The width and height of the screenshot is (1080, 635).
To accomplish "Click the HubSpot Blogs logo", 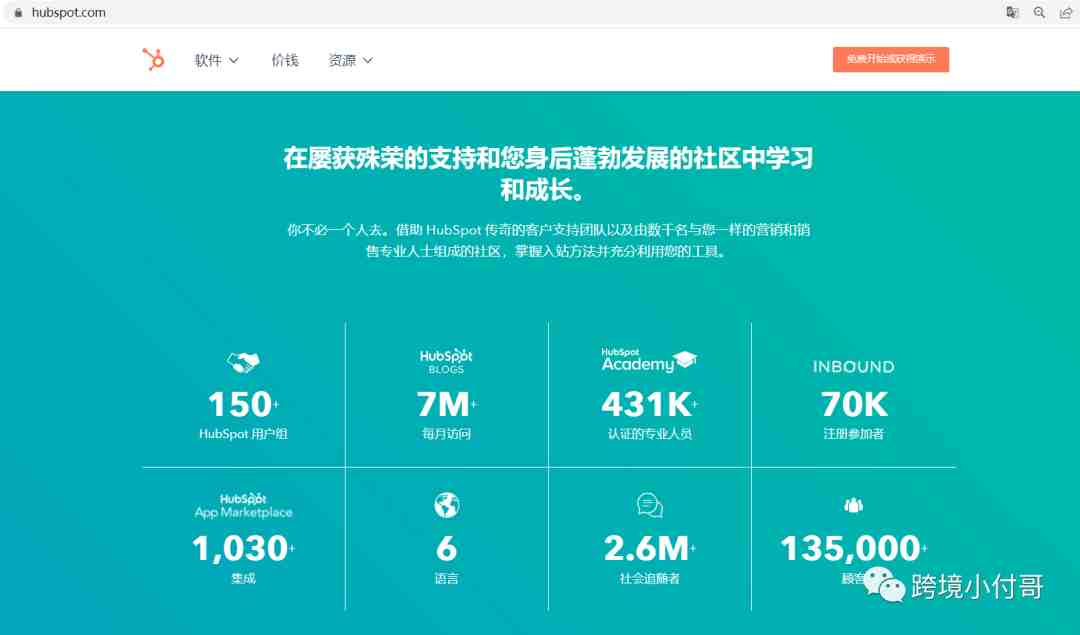I will (x=446, y=362).
